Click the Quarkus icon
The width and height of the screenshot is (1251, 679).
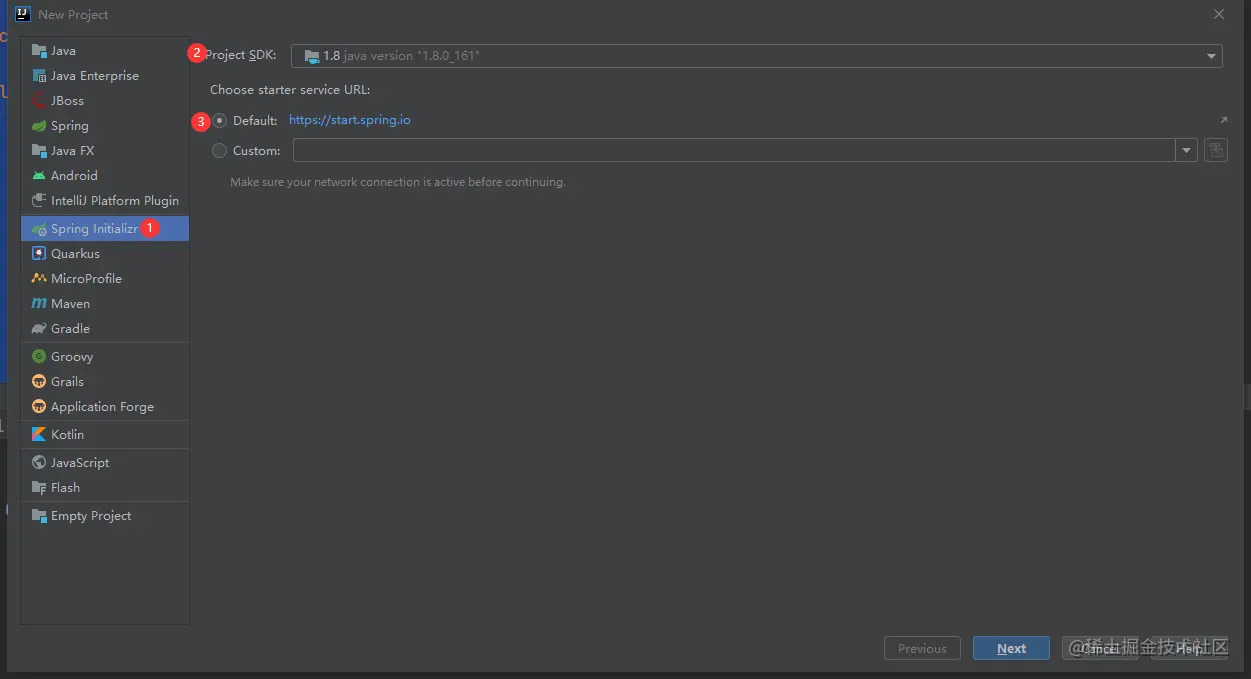(x=39, y=254)
